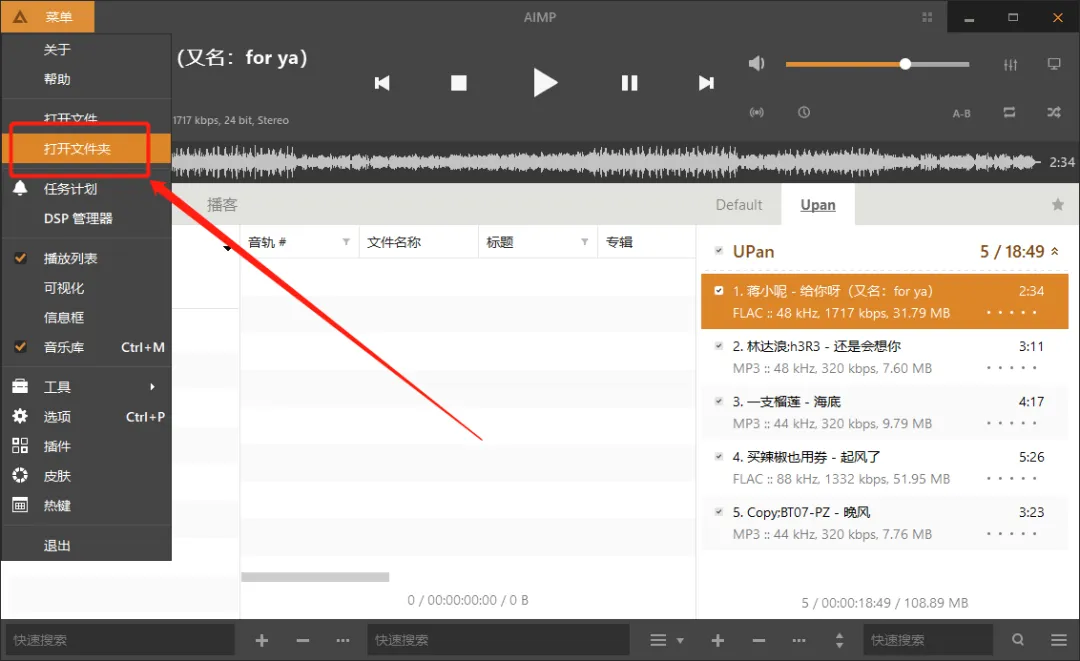Collapse the UPan playlist group
Screen dimensions: 1080x661
[1055, 251]
